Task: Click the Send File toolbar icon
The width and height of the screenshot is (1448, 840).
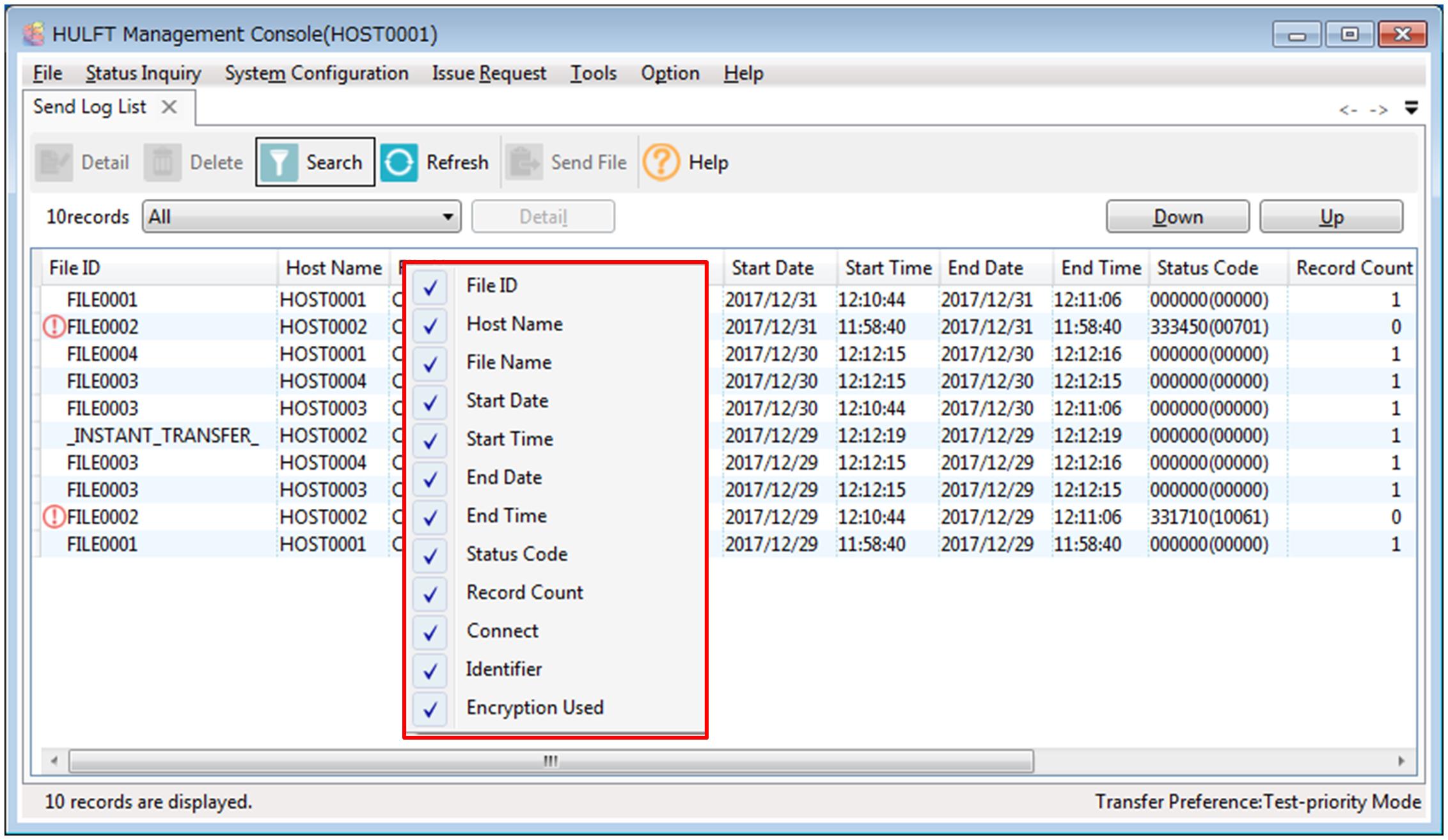Action: click(524, 162)
